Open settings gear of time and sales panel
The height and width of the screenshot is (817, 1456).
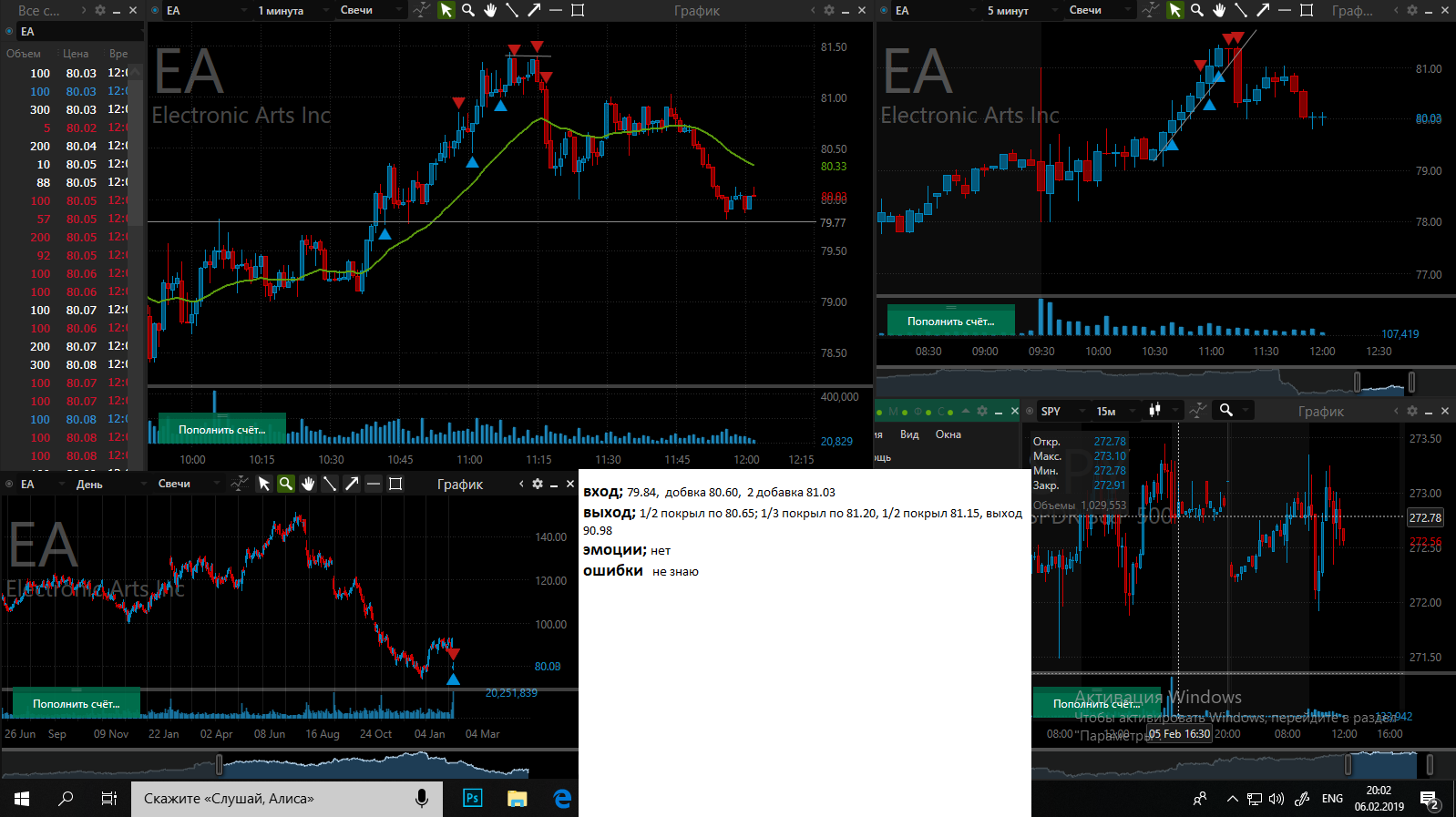pyautogui.click(x=100, y=10)
